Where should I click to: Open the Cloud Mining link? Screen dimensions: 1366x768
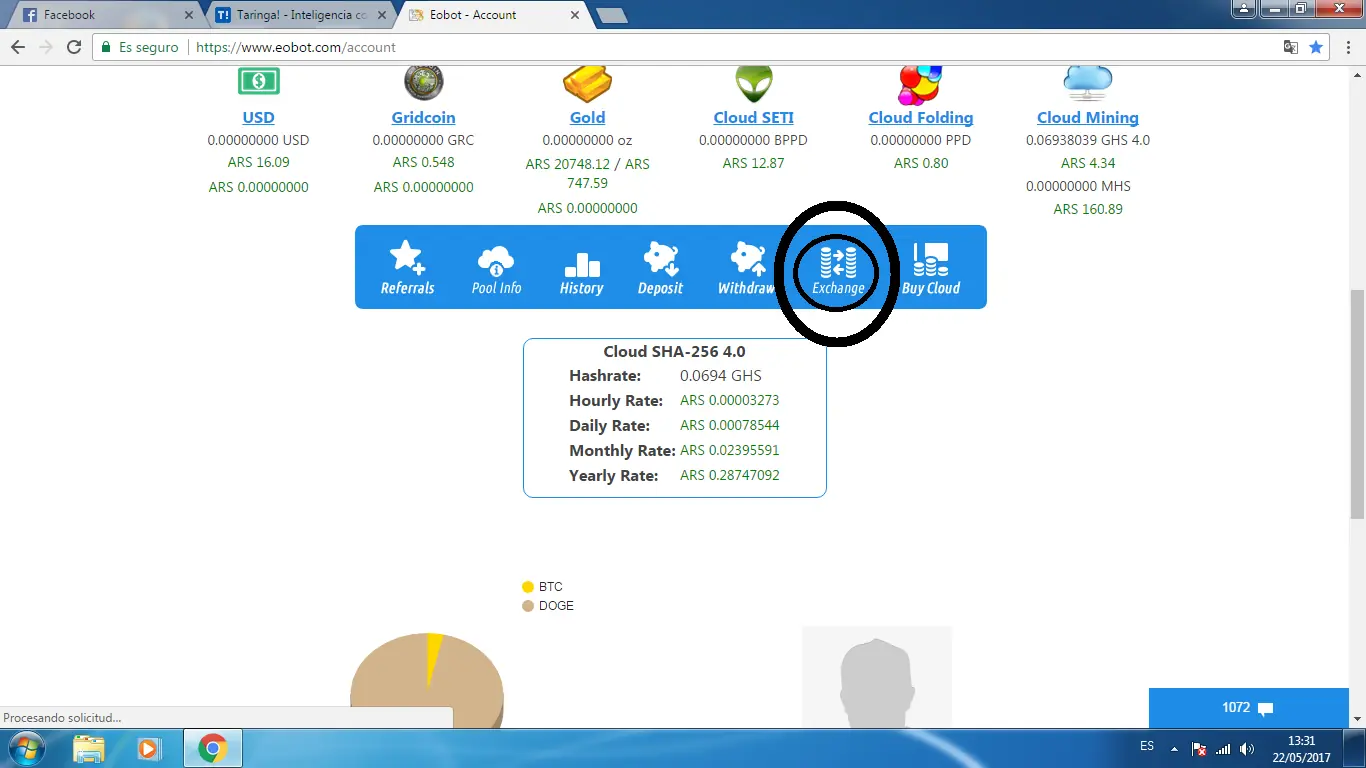pyautogui.click(x=1088, y=117)
